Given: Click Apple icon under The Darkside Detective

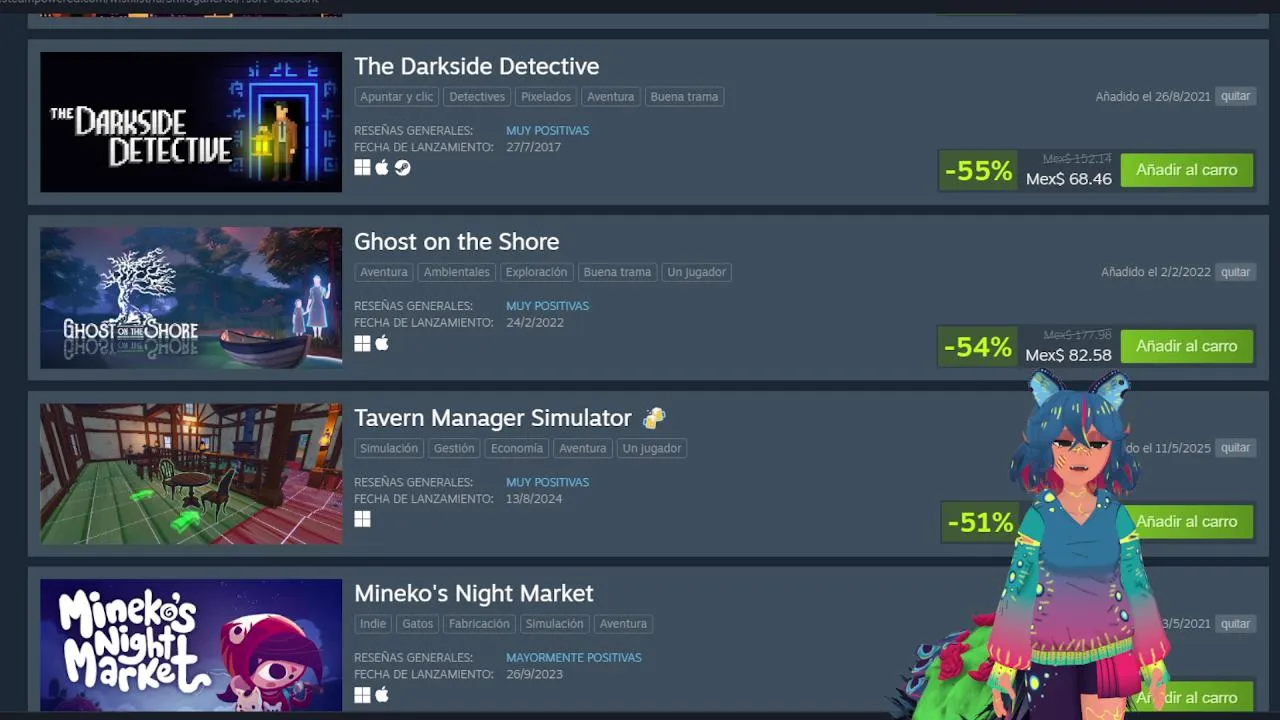Looking at the screenshot, I should [382, 167].
